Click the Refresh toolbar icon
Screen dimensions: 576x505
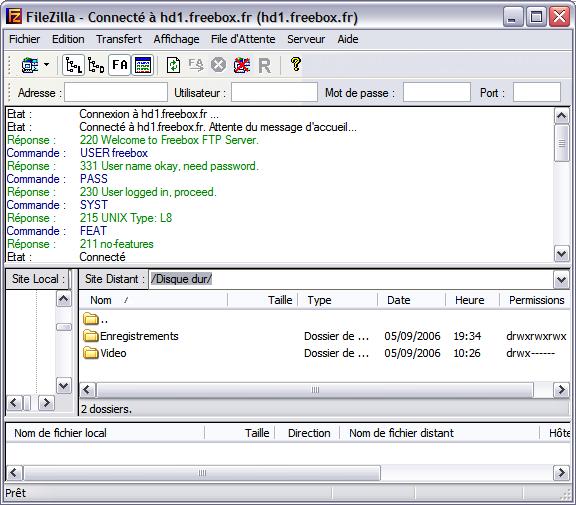(173, 65)
